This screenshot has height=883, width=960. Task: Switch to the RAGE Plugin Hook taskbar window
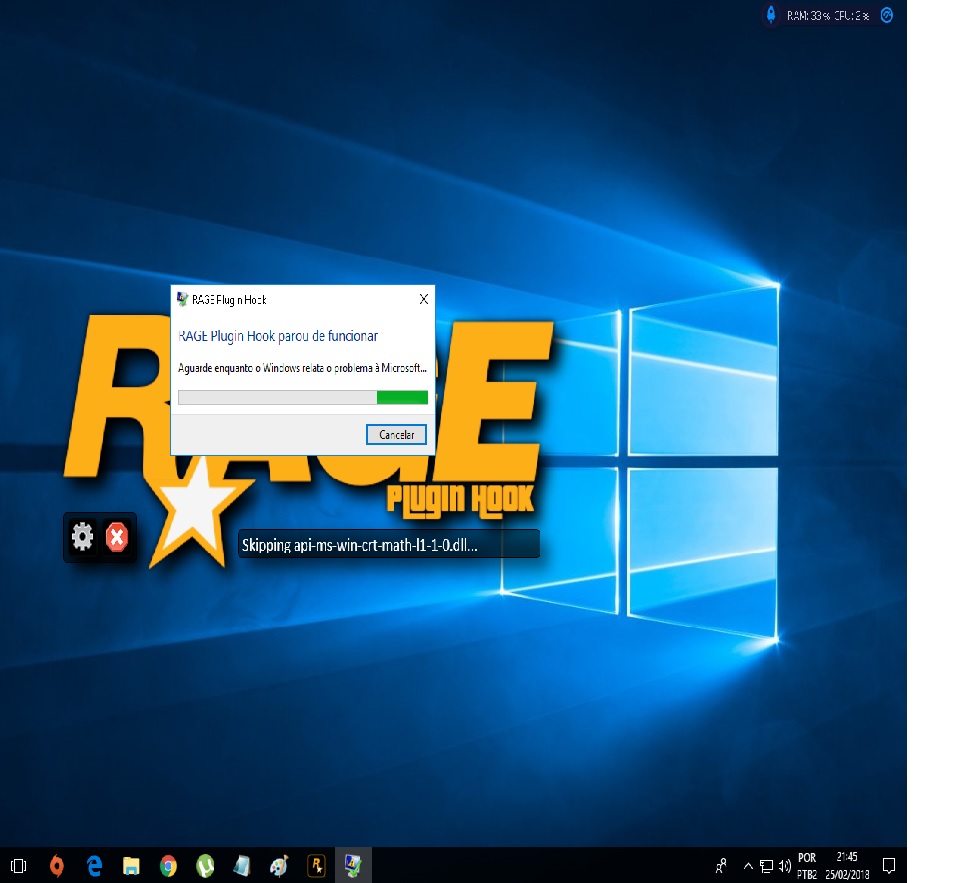pos(352,865)
